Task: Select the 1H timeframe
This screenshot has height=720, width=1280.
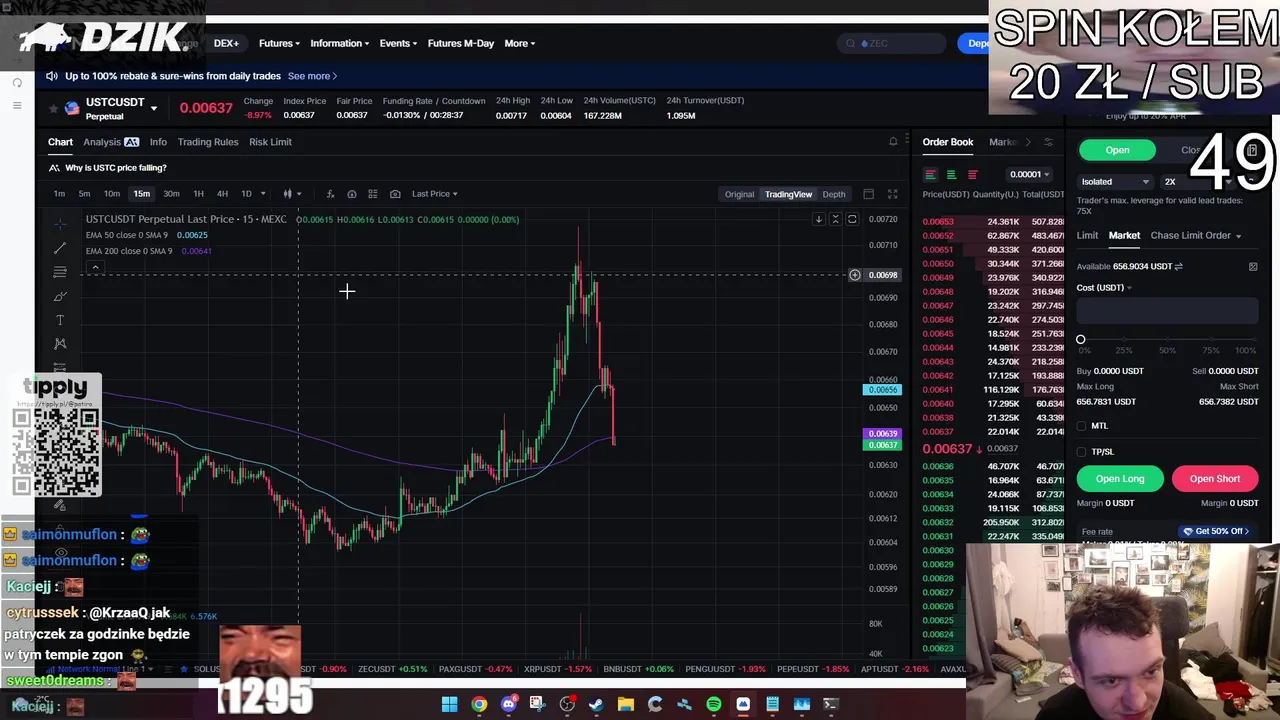Action: tap(198, 194)
